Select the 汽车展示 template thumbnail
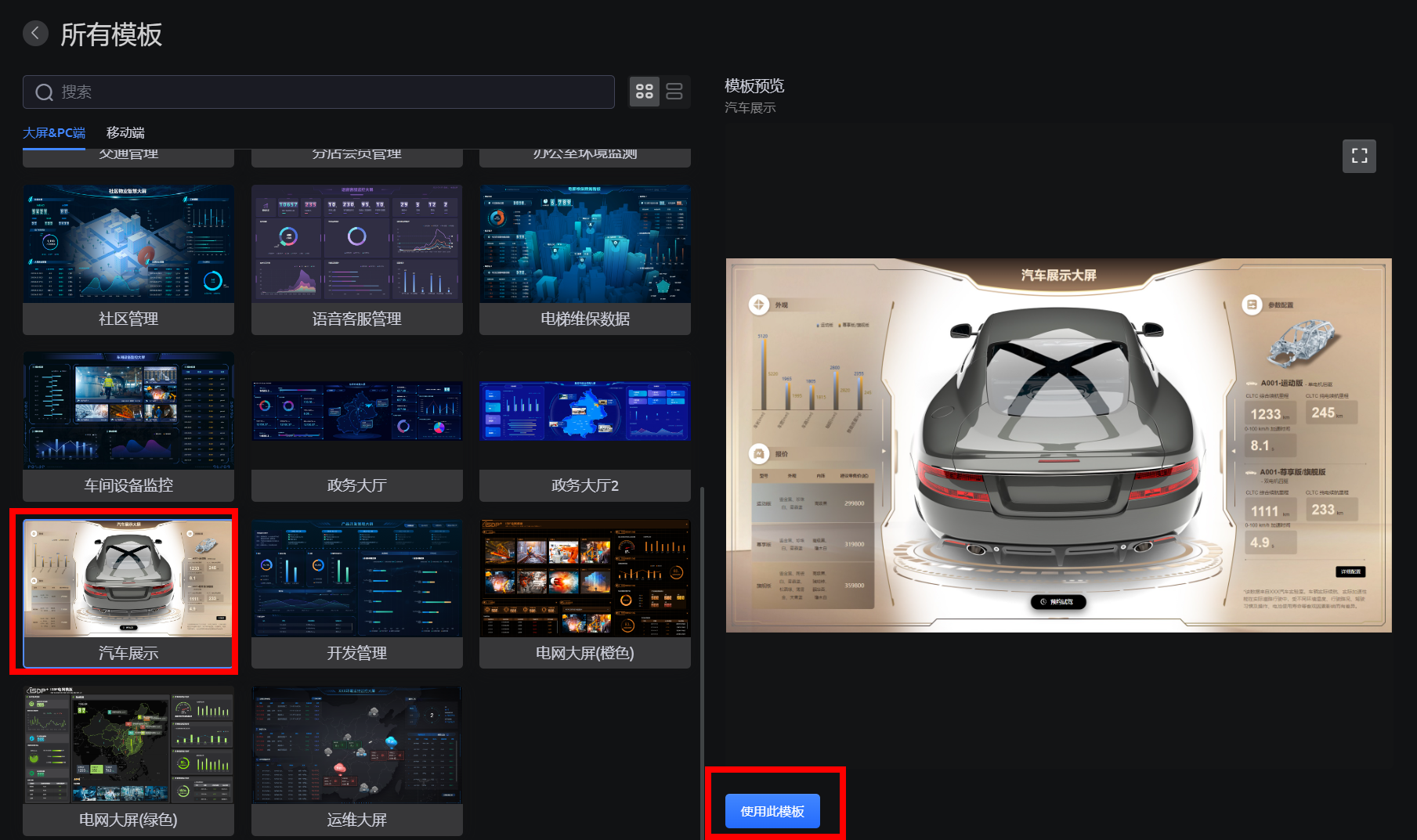This screenshot has height=840, width=1417. pos(128,579)
